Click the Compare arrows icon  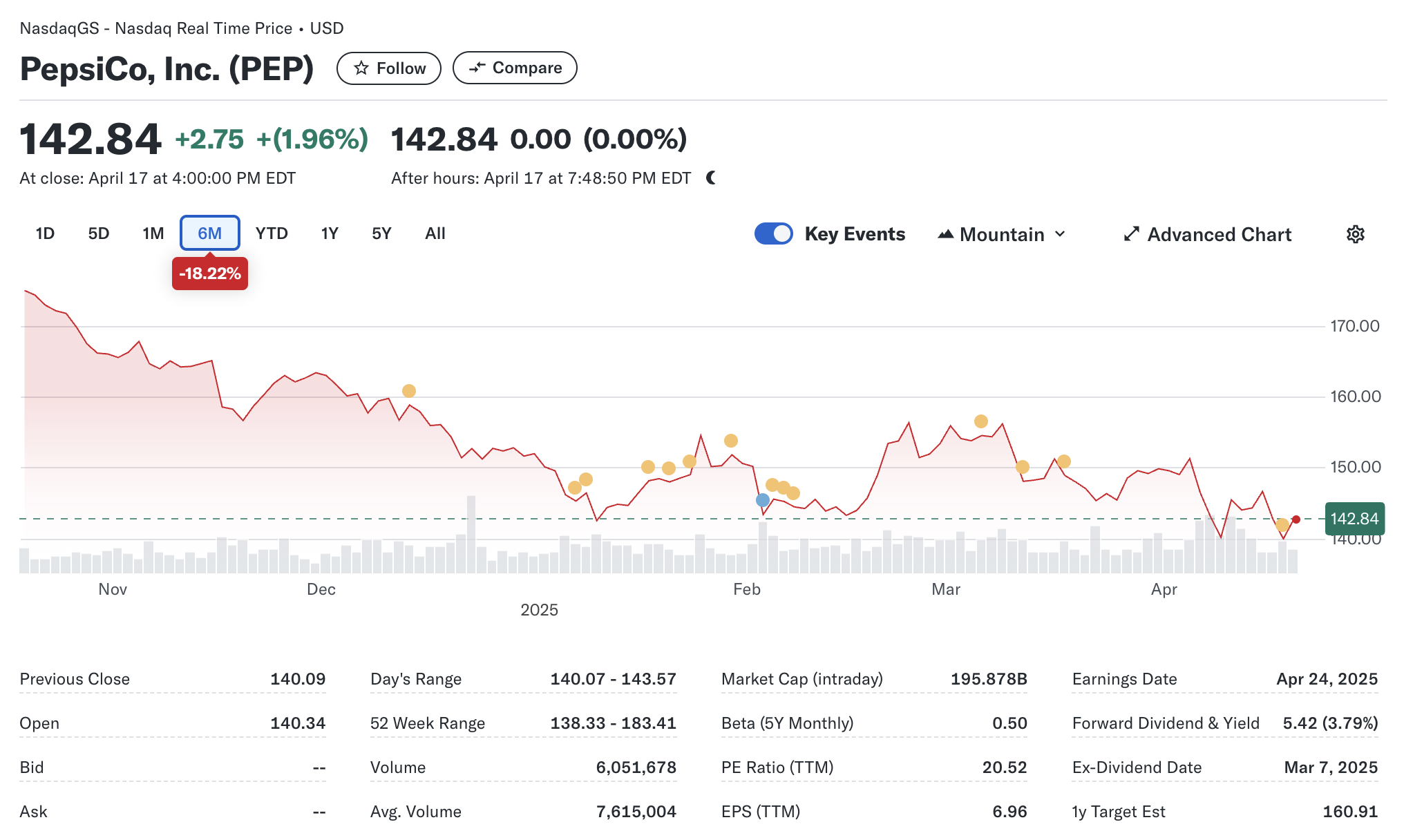coord(477,68)
